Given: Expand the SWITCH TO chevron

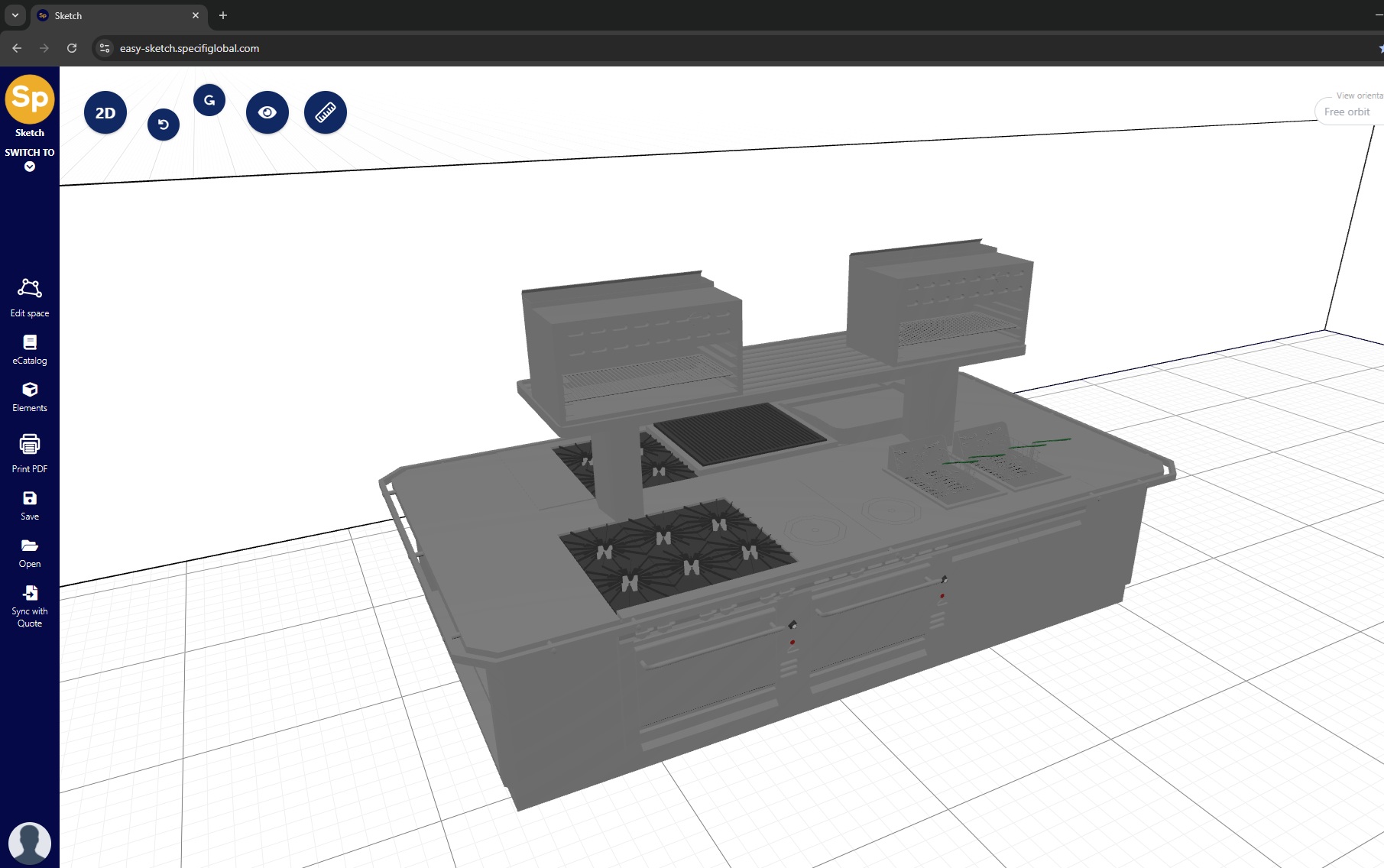Looking at the screenshot, I should coord(30,167).
